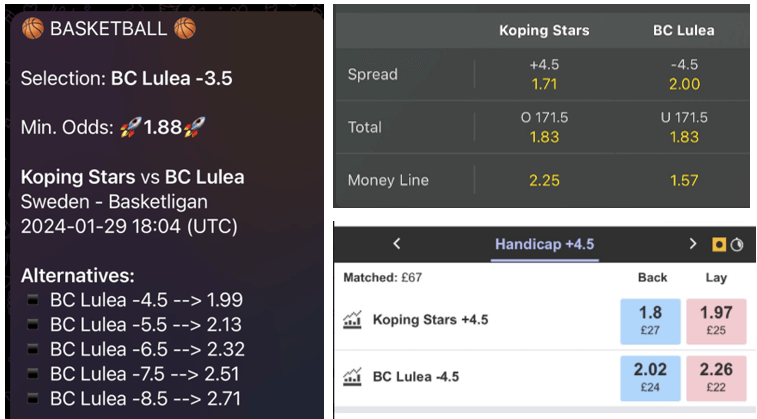Lay Koping Stars +4.5 at 1.97
This screenshot has height=419, width=757.
[x=716, y=321]
